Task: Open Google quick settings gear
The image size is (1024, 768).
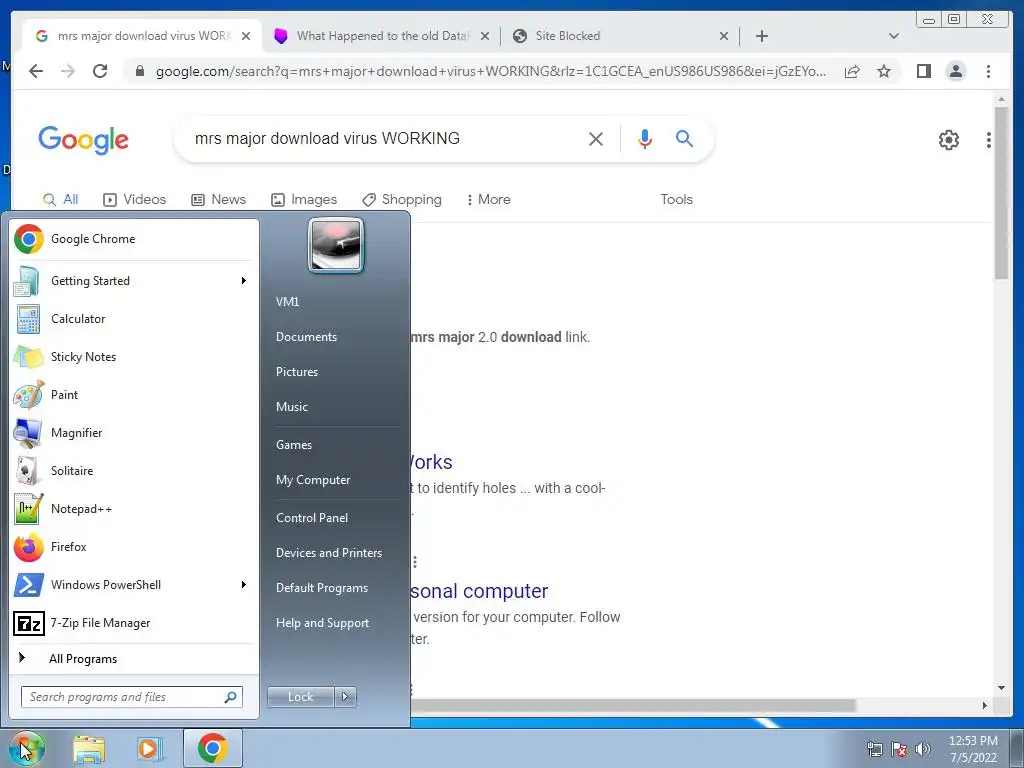Action: [x=949, y=140]
